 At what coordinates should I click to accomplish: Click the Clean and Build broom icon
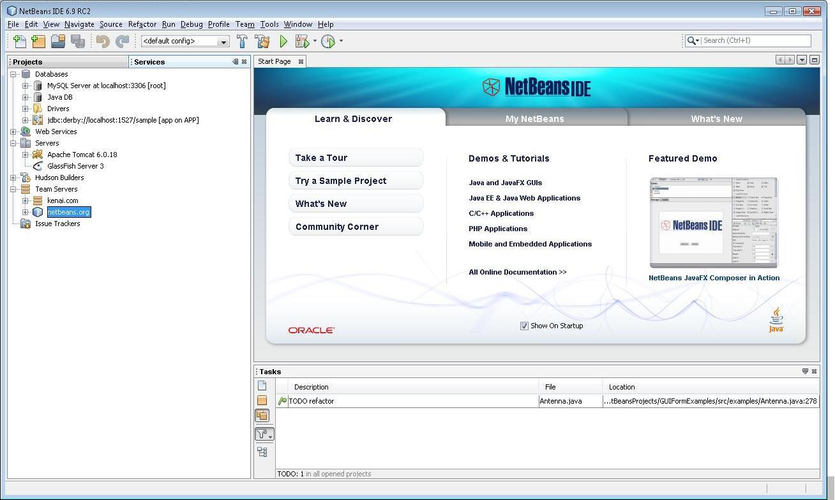tap(262, 41)
